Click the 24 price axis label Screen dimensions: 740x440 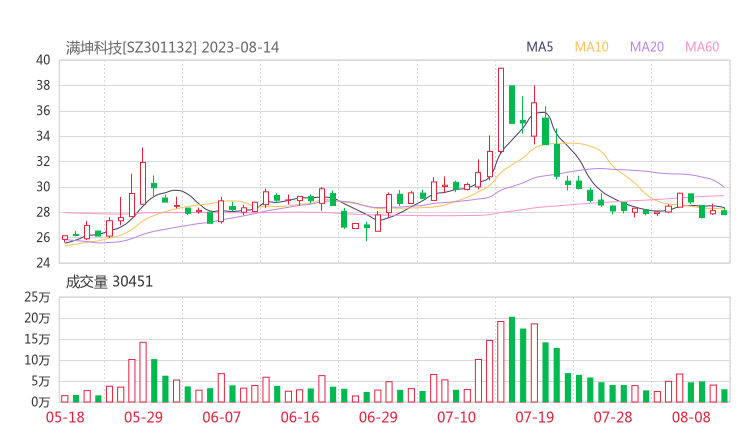click(43, 263)
